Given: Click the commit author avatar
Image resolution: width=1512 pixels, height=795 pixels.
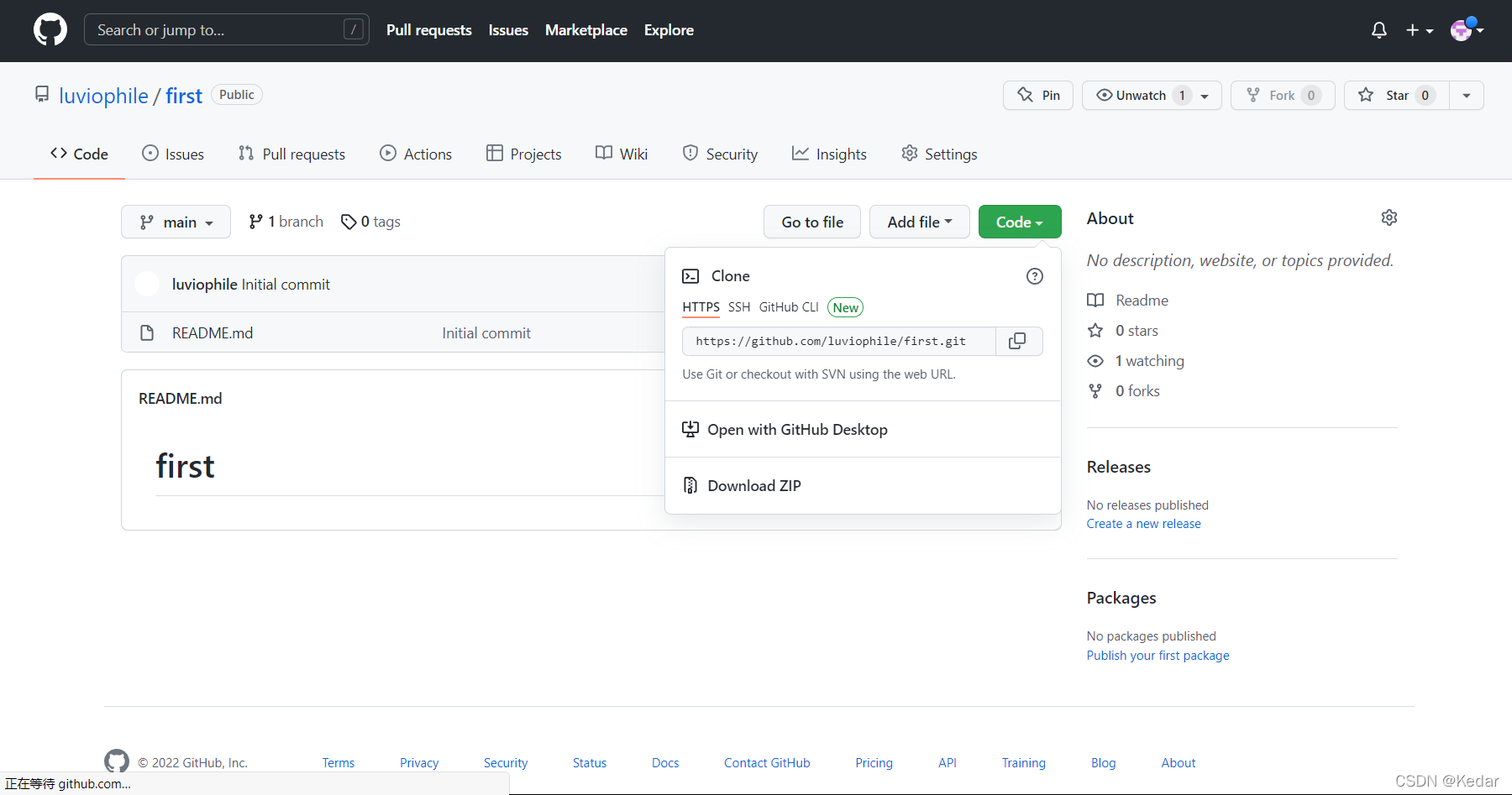Looking at the screenshot, I should click(147, 284).
